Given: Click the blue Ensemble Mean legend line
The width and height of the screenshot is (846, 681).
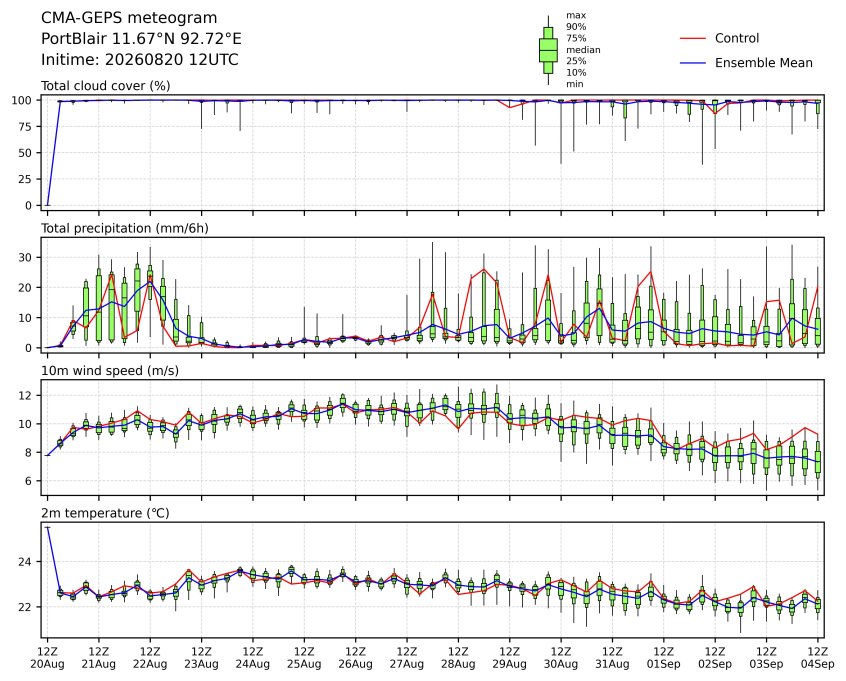Looking at the screenshot, I should pyautogui.click(x=693, y=63).
